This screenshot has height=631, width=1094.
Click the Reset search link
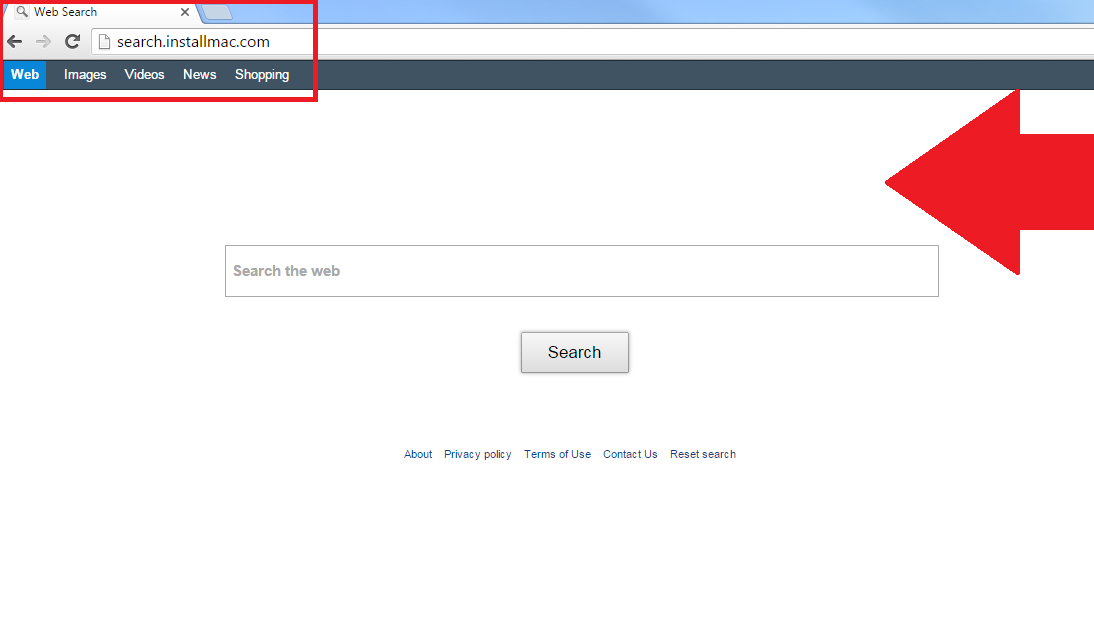coord(702,454)
